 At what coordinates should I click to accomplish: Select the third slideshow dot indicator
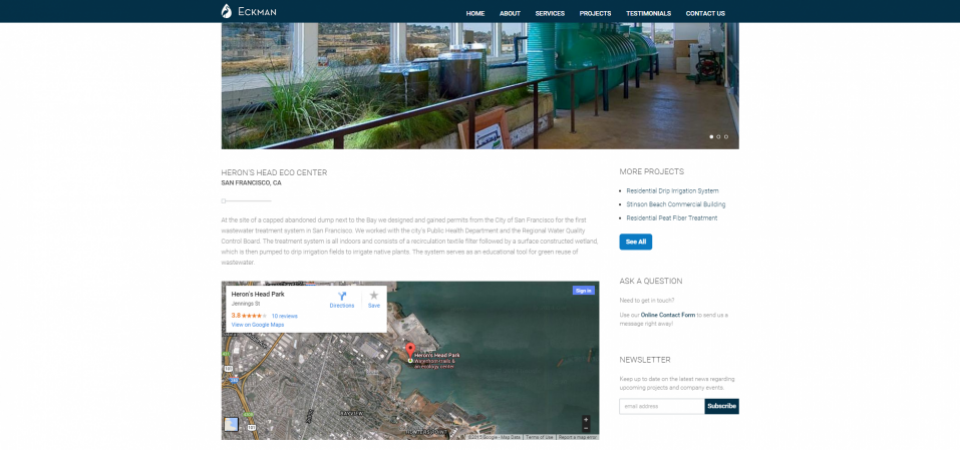[726, 137]
